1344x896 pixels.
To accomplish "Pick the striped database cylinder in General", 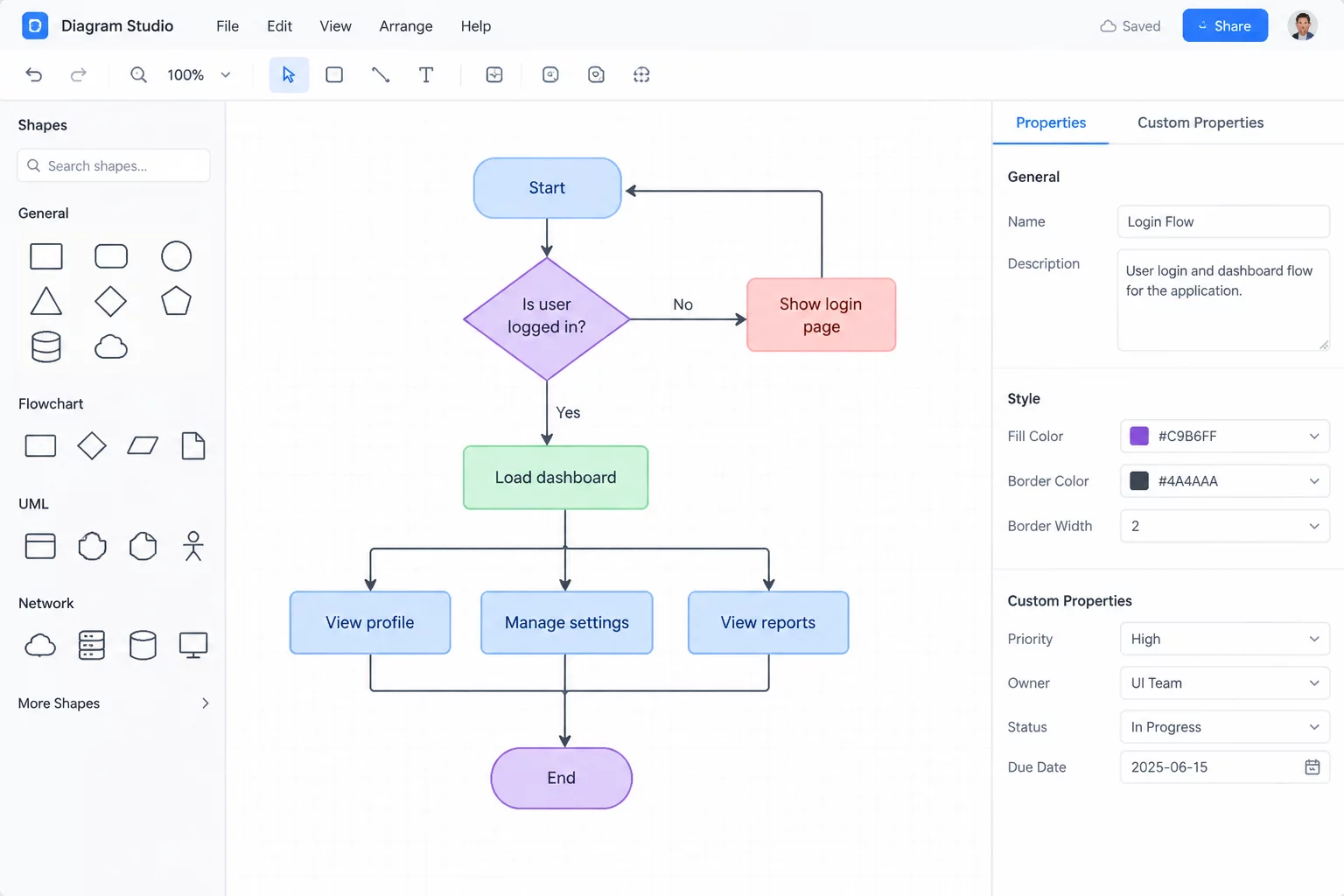I will click(x=46, y=346).
